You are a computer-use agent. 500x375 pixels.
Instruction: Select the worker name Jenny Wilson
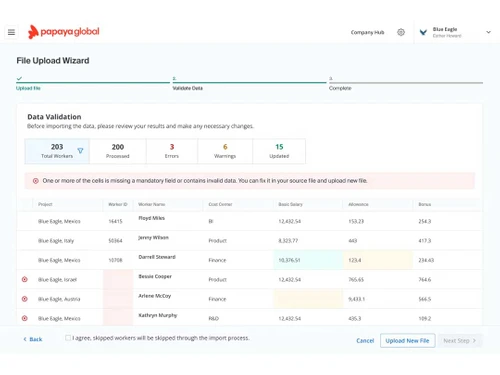pos(153,237)
